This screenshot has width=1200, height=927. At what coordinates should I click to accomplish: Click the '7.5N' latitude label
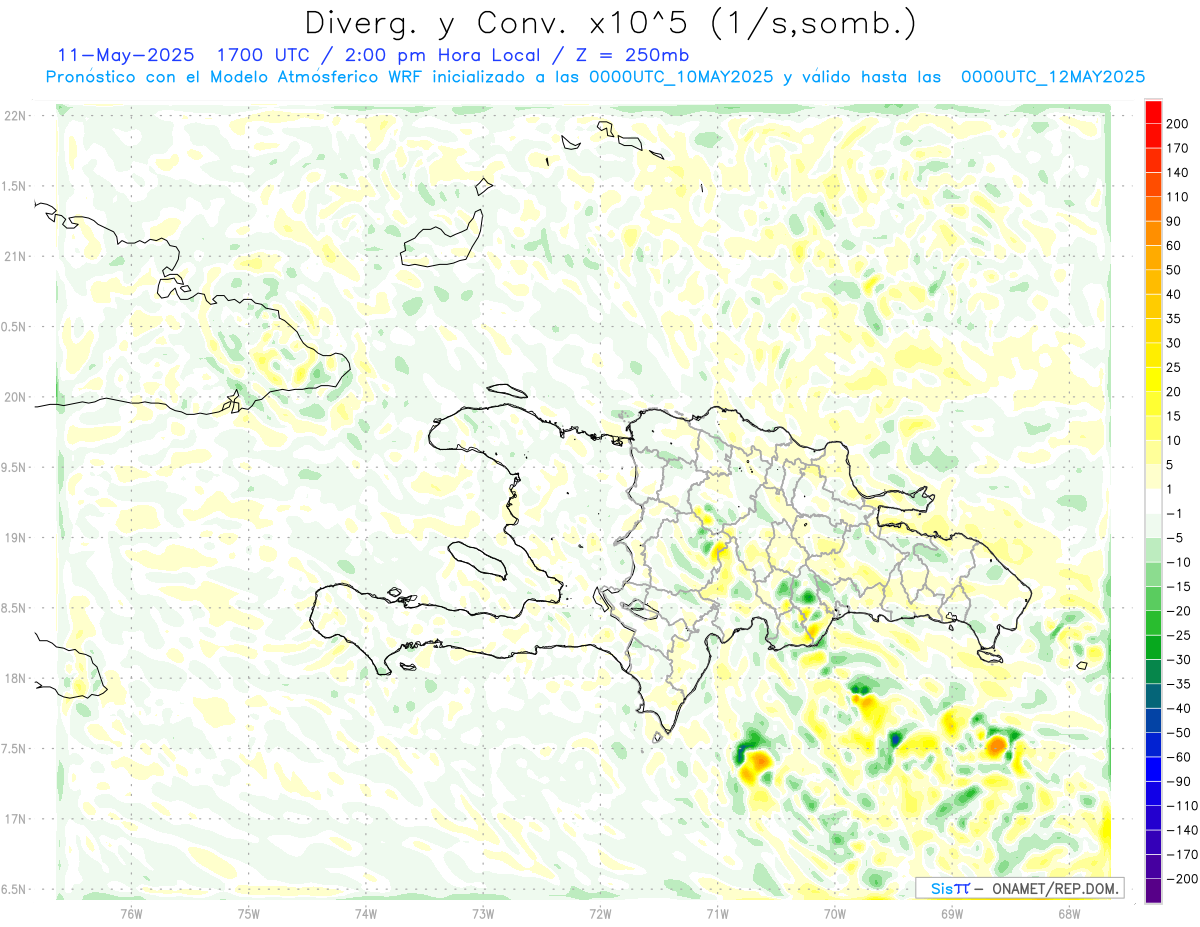pos(15,748)
